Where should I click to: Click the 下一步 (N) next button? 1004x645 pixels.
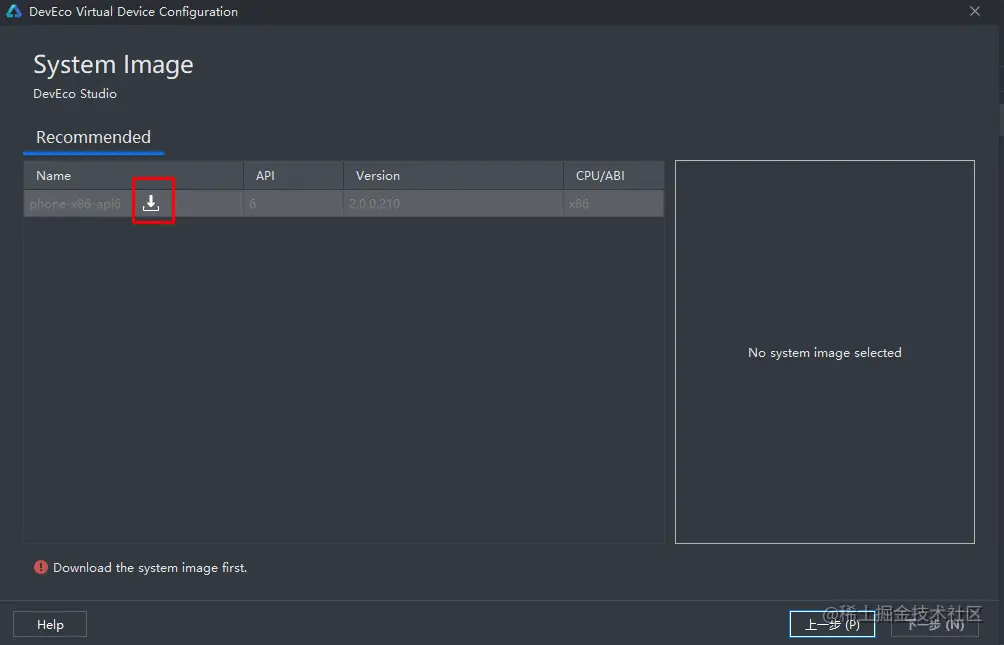[935, 625]
